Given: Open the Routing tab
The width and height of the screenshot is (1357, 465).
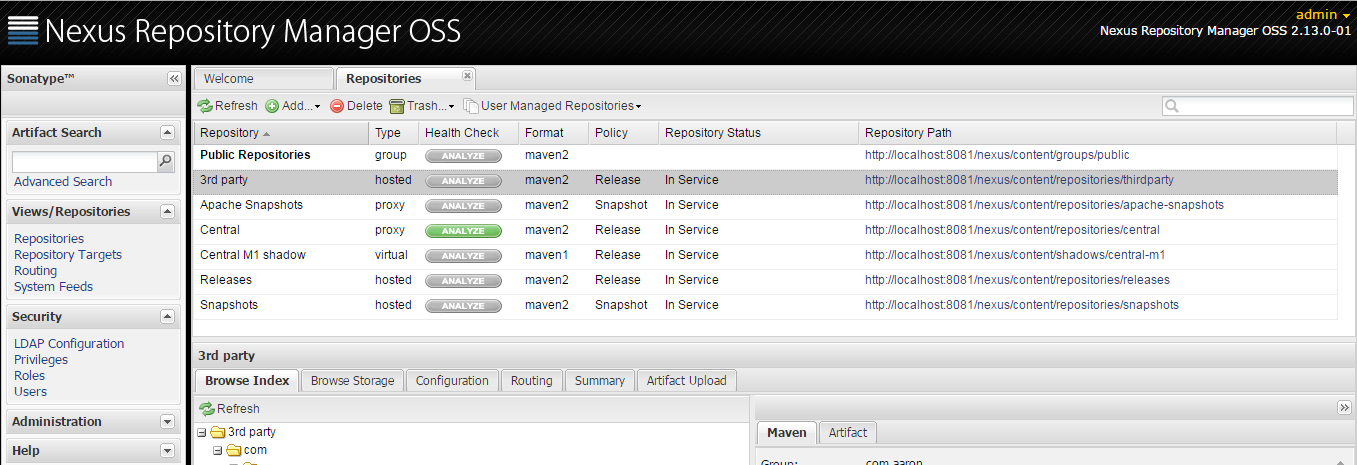Looking at the screenshot, I should [531, 381].
